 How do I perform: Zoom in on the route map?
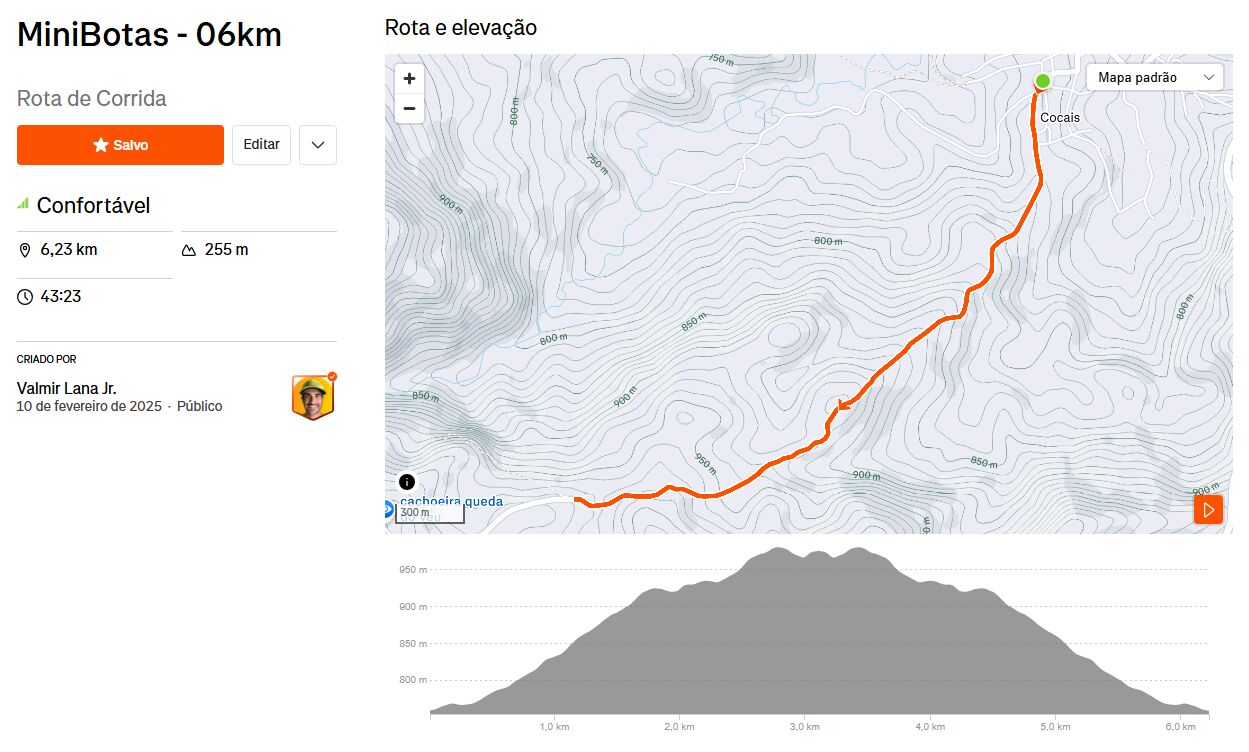point(409,79)
